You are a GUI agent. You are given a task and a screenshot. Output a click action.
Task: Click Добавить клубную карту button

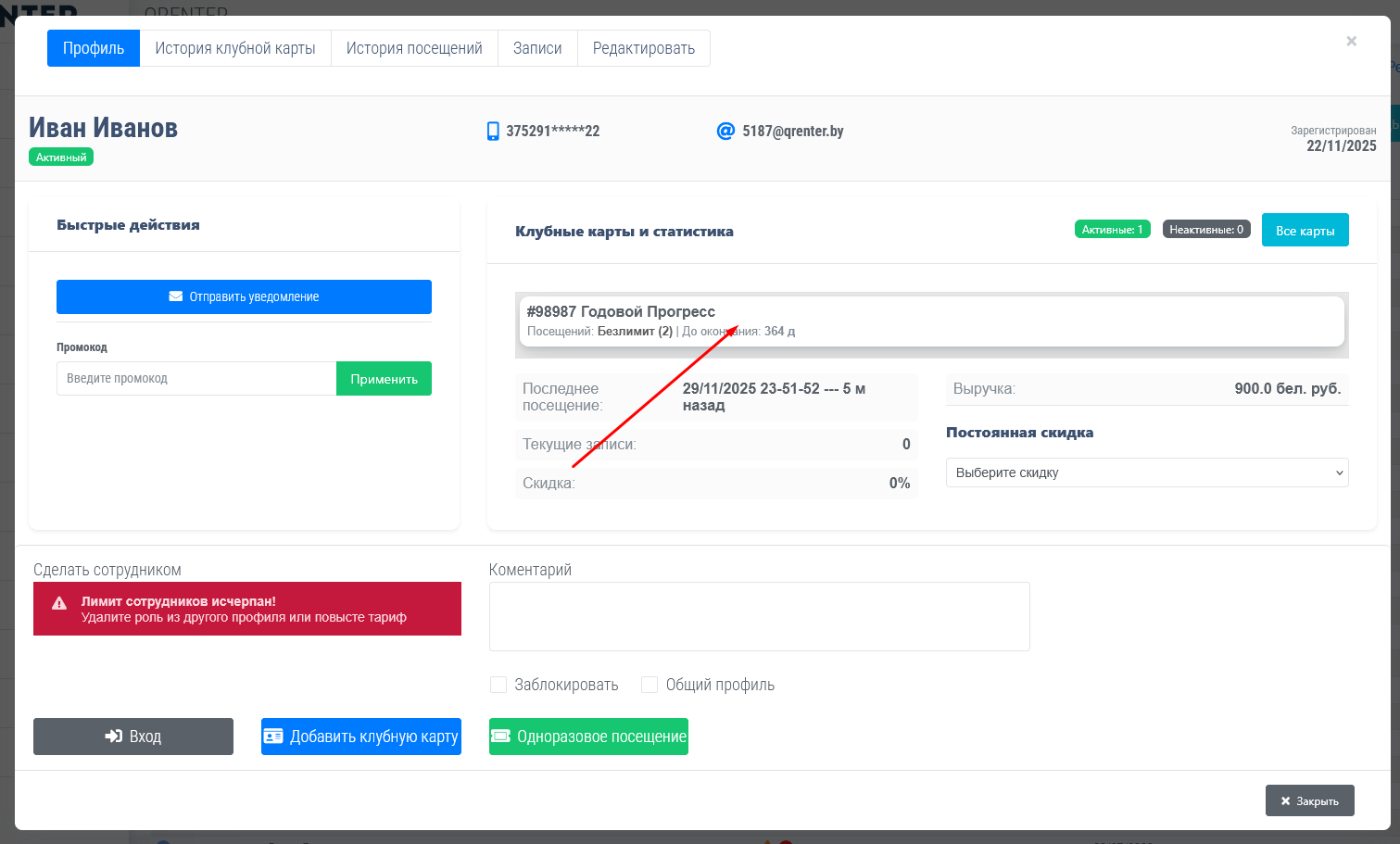pos(361,737)
